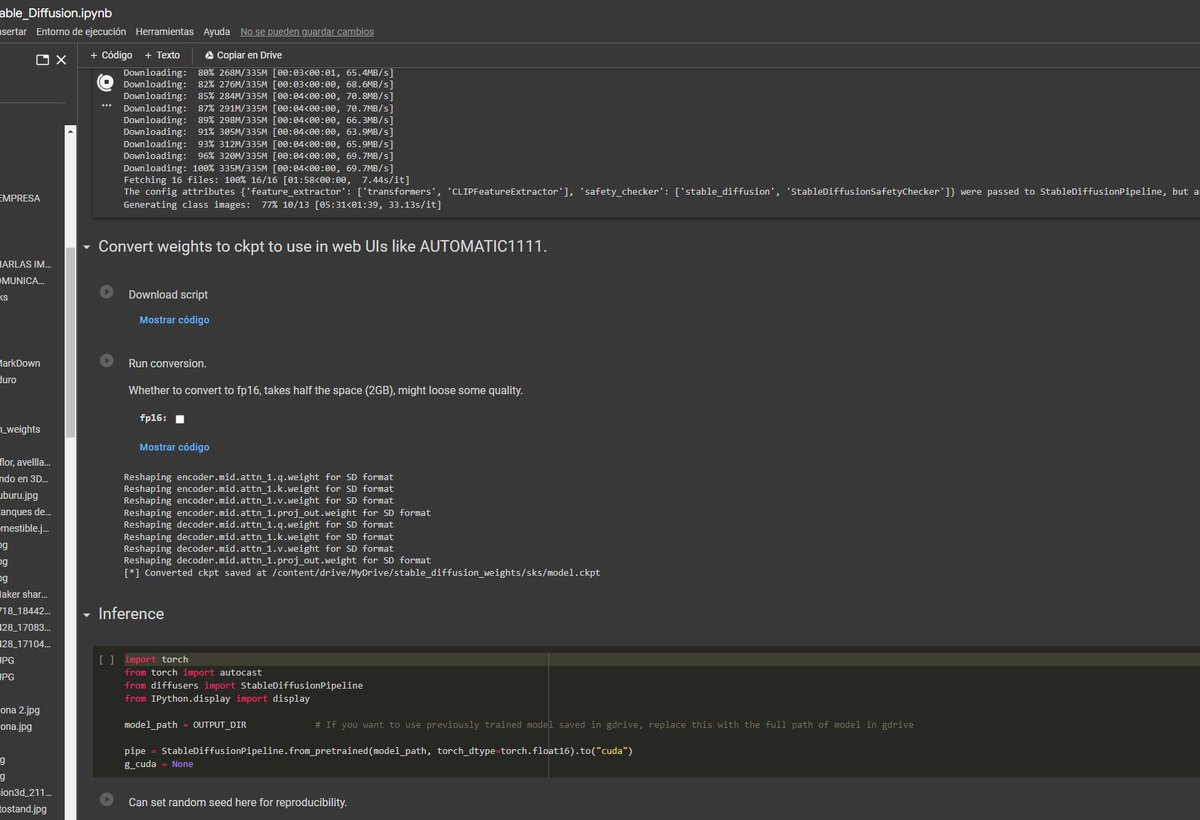Run the Run conversion cell
Screen dimensions: 1200x820
tap(106, 361)
